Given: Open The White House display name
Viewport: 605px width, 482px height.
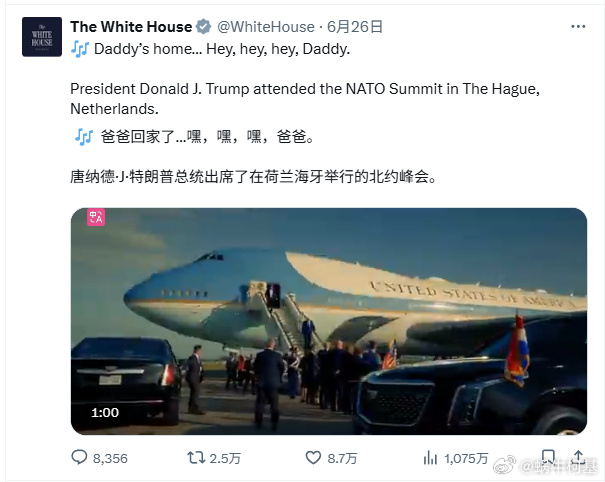Looking at the screenshot, I should click(131, 27).
